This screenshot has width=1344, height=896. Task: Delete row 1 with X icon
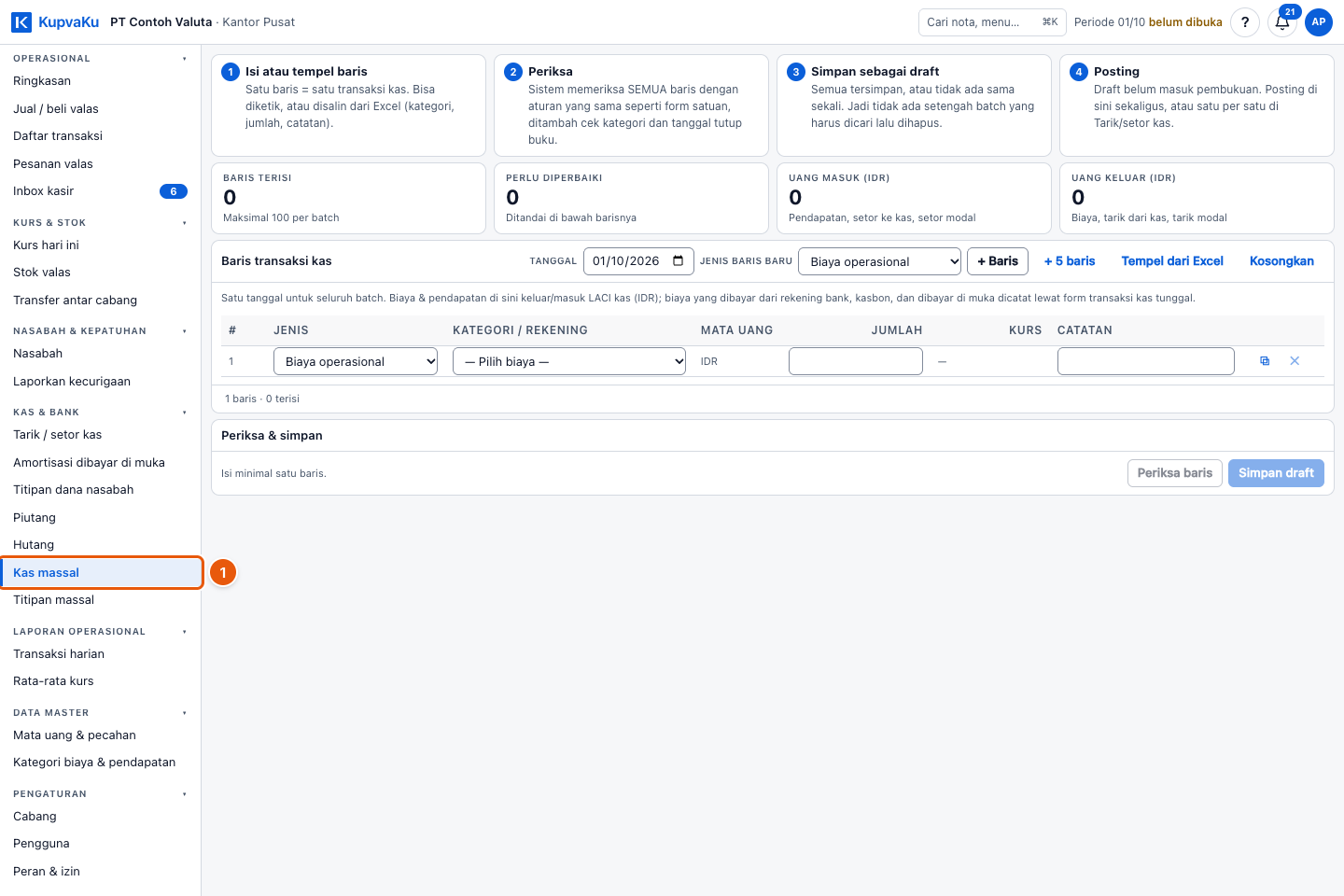[x=1295, y=361]
